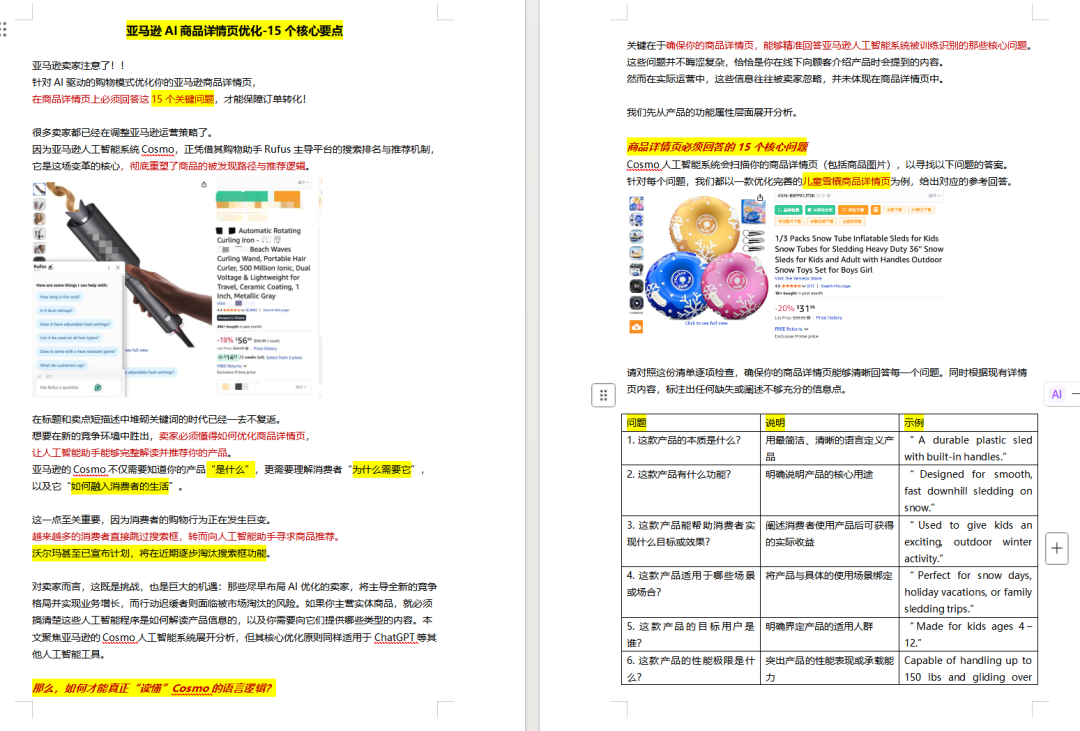This screenshot has width=1080, height=731.
Task: Click the share icon on the snow tube listing
Action: (760, 198)
